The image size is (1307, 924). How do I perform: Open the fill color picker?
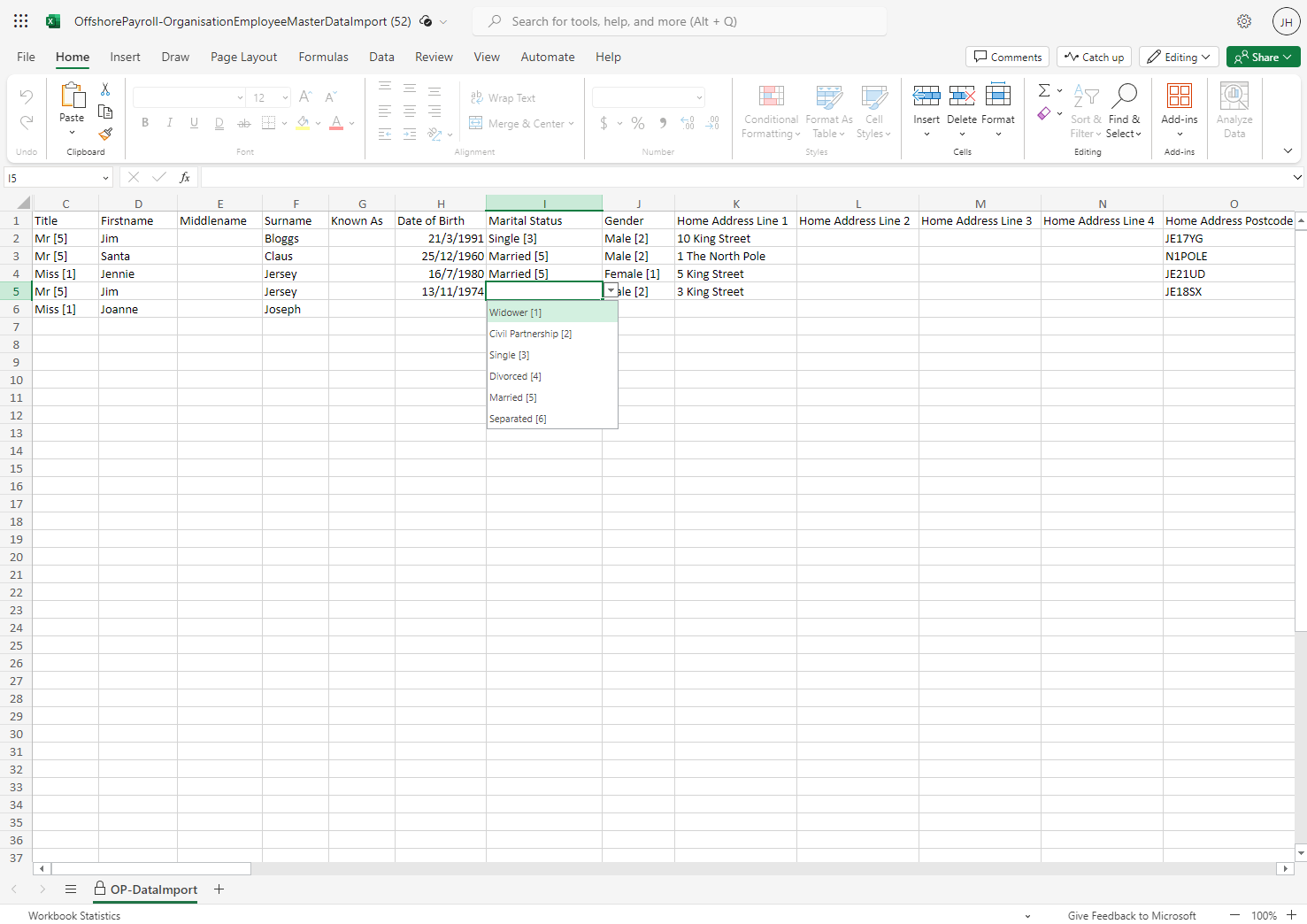click(x=317, y=123)
